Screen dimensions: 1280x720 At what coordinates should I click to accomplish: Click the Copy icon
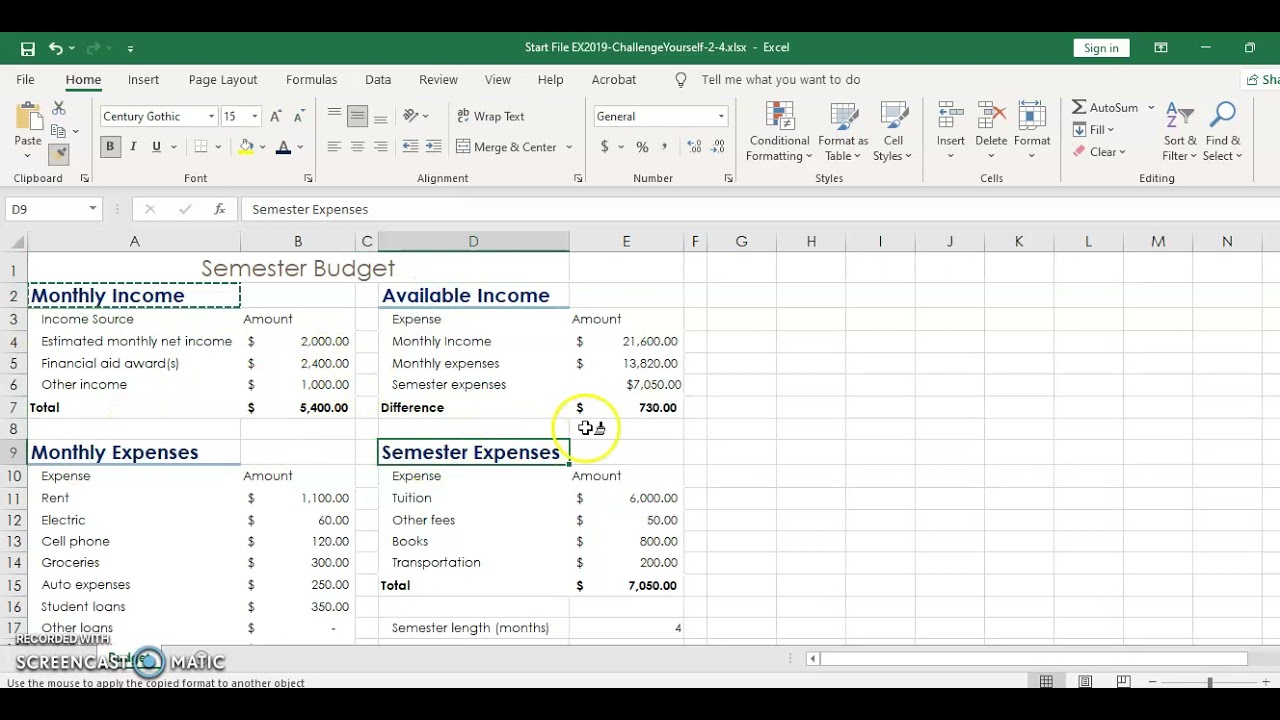58,131
